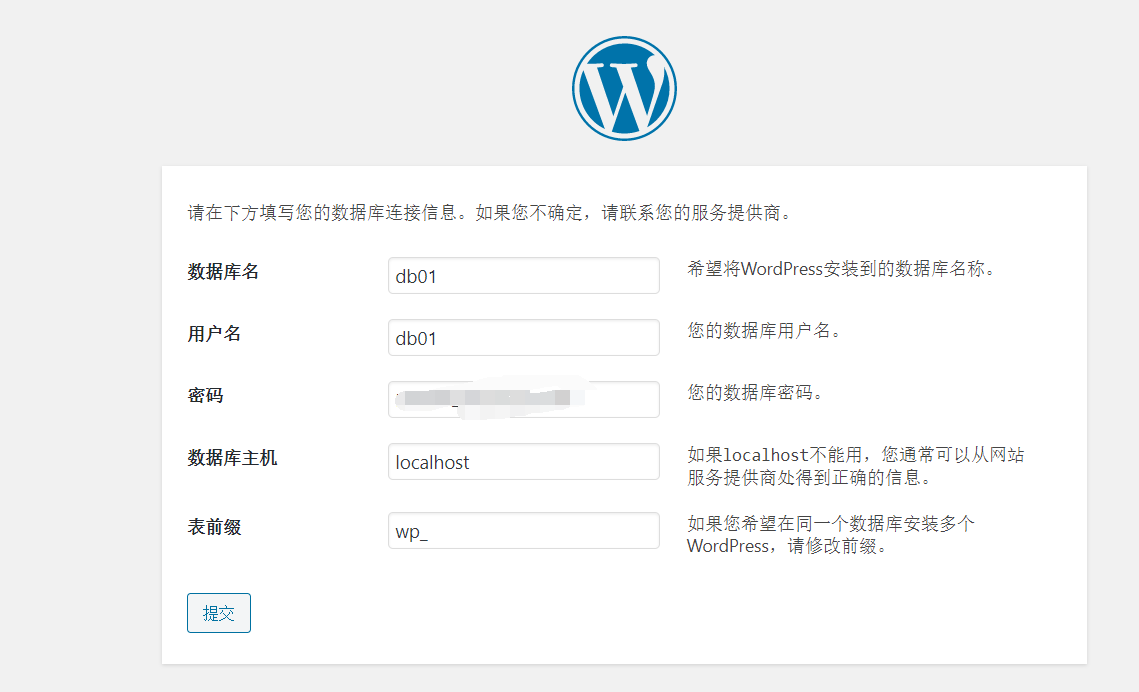Click the description 希望将WordPress安装到的数据库名称
The height and width of the screenshot is (692, 1139).
coord(840,269)
